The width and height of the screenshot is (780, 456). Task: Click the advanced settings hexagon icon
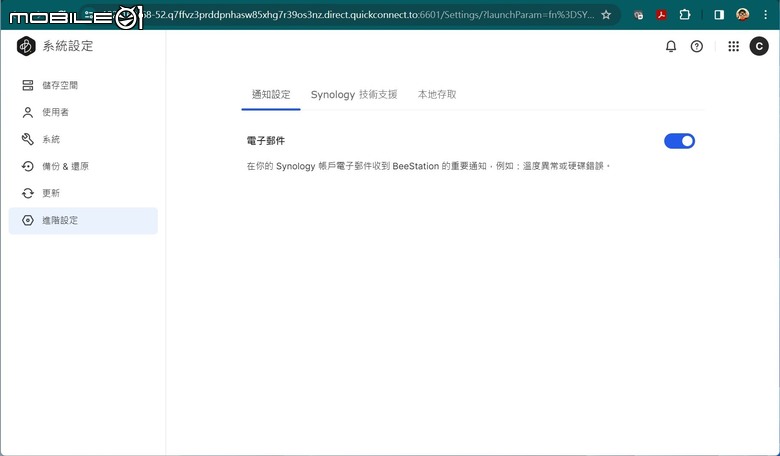tap(28, 220)
